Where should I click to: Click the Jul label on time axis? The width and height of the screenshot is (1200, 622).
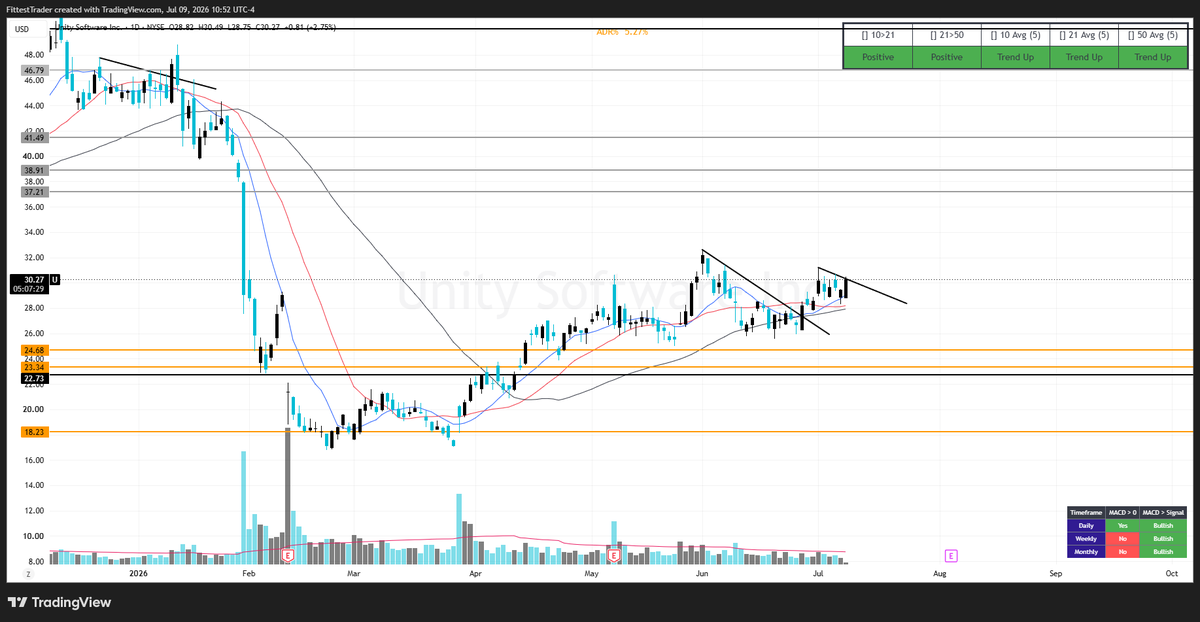[818, 574]
